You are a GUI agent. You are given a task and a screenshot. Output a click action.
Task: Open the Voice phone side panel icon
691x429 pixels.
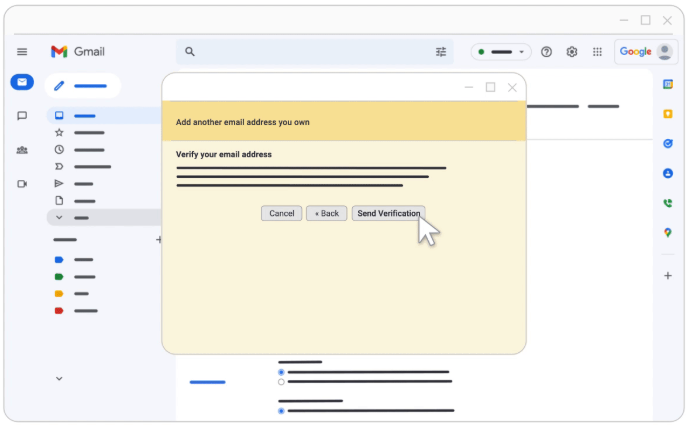tap(668, 203)
